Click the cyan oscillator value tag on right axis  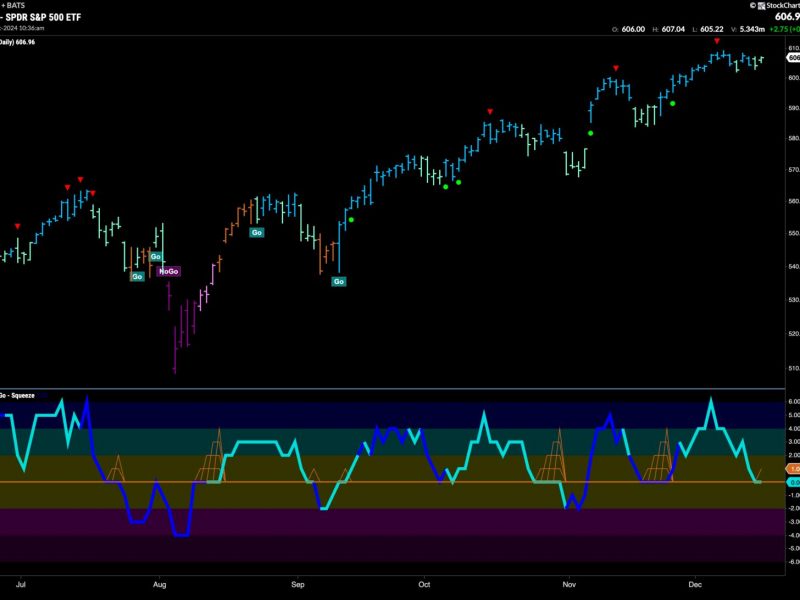[x=793, y=482]
